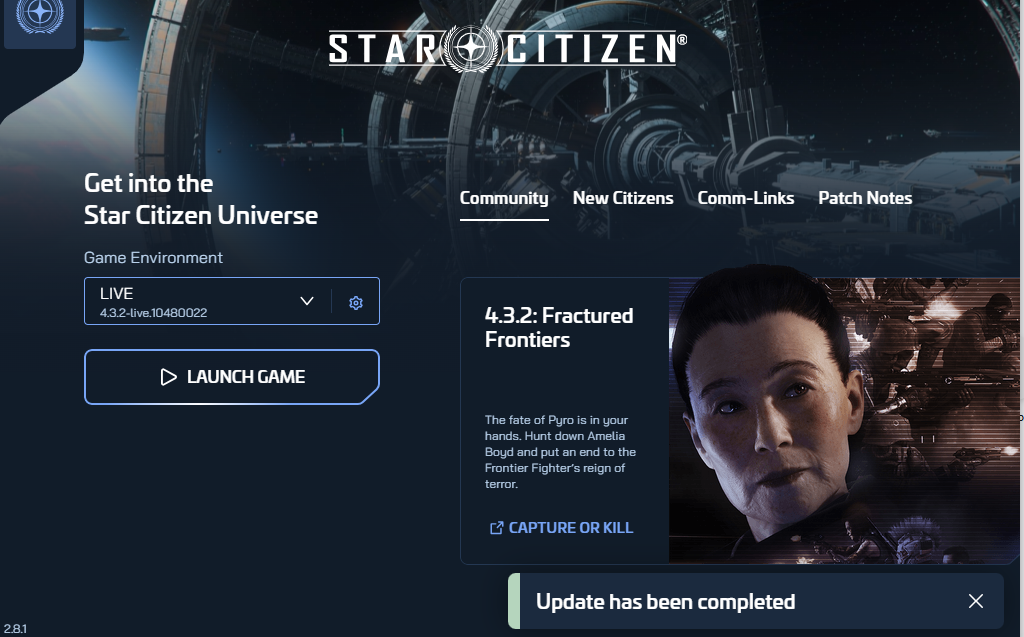Viewport: 1024px width, 637px height.
Task: Open the RSI launcher menu emblem icon
Action: click(40, 16)
